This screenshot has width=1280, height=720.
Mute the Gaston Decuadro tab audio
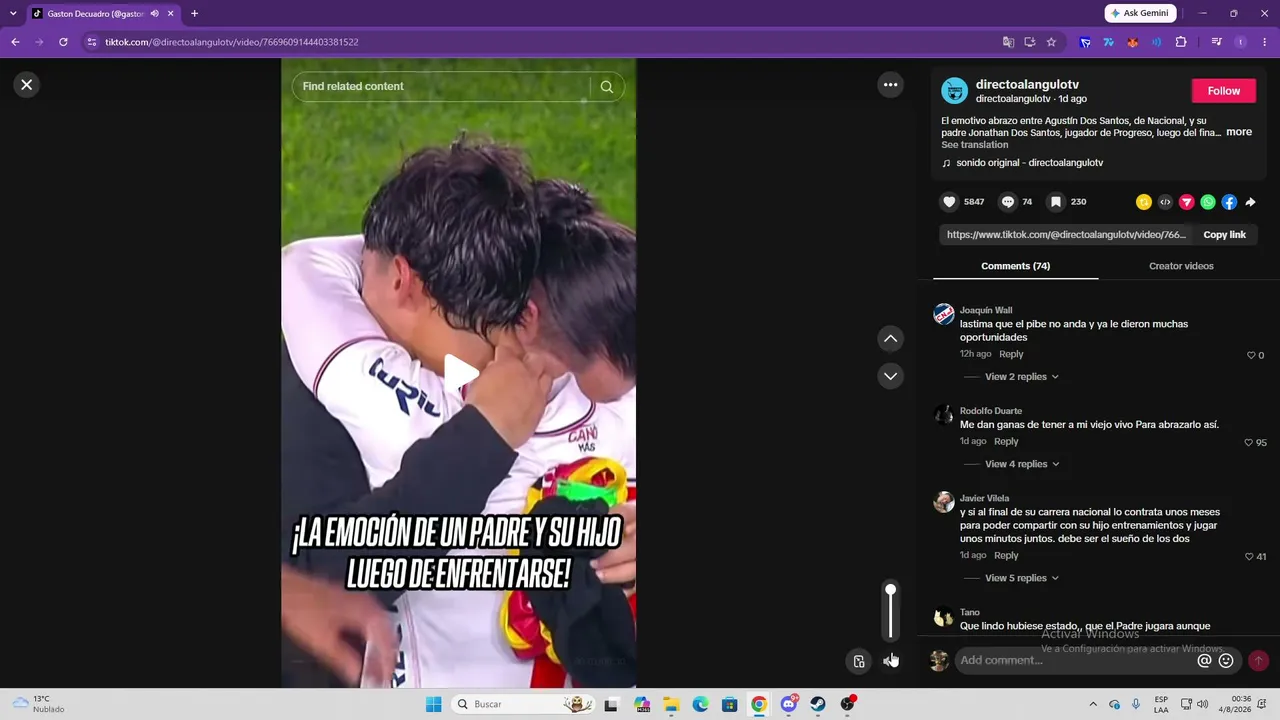[155, 13]
